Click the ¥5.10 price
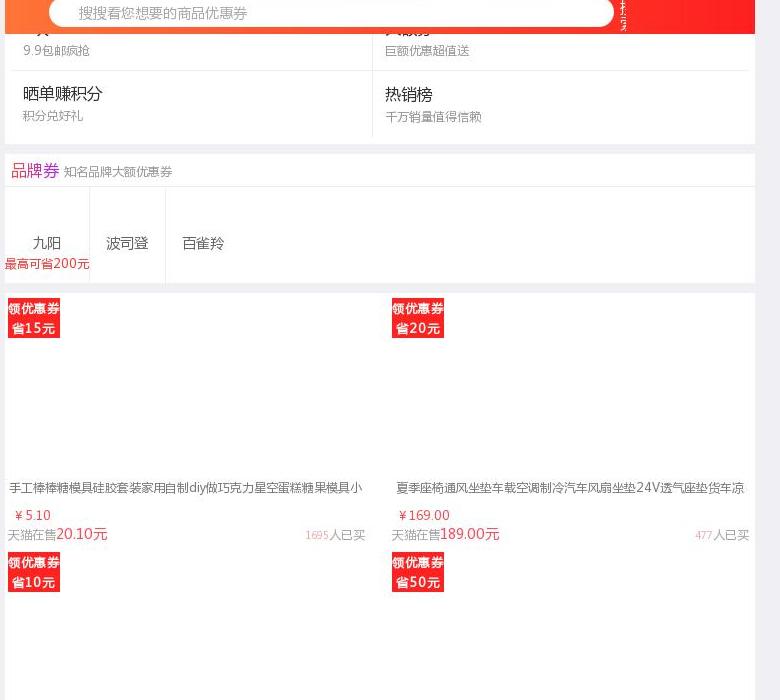The height and width of the screenshot is (700, 780). tap(32, 515)
